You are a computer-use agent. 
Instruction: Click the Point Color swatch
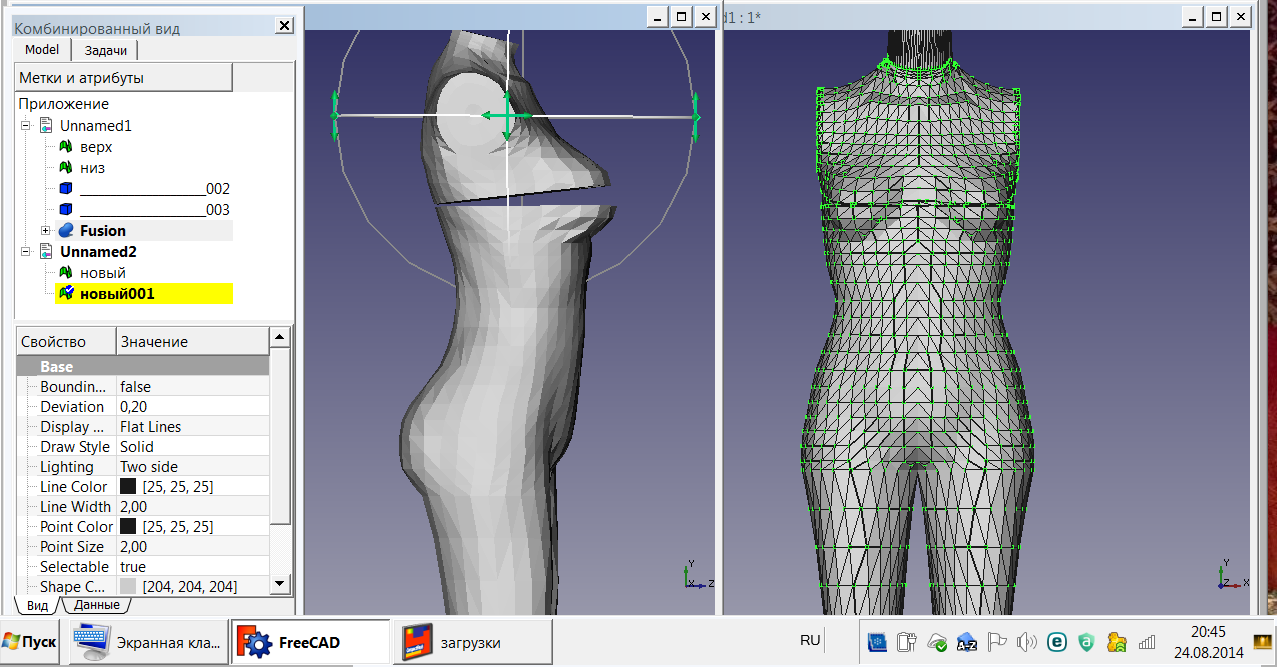coord(128,526)
